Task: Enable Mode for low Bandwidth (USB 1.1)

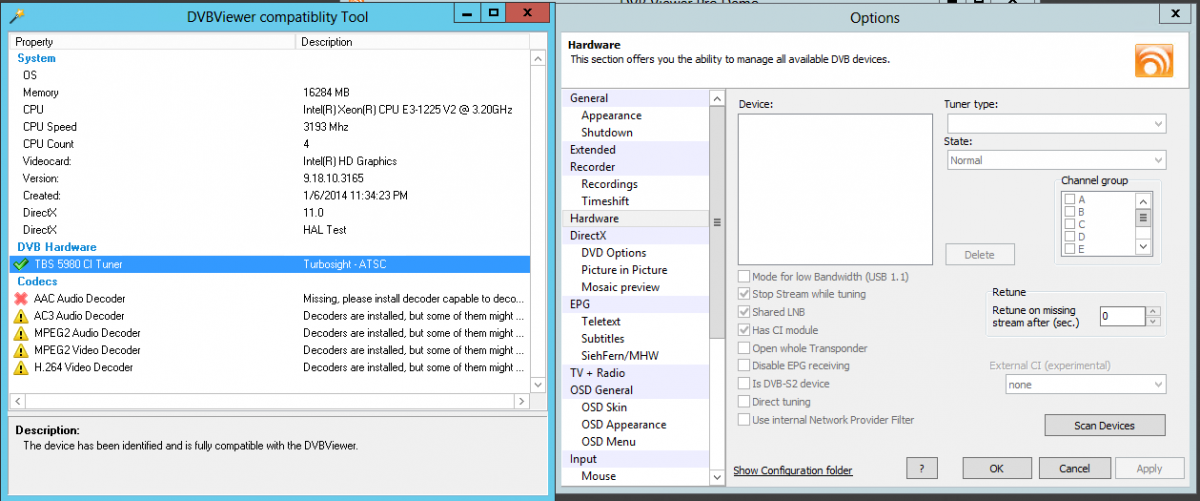Action: (x=743, y=276)
